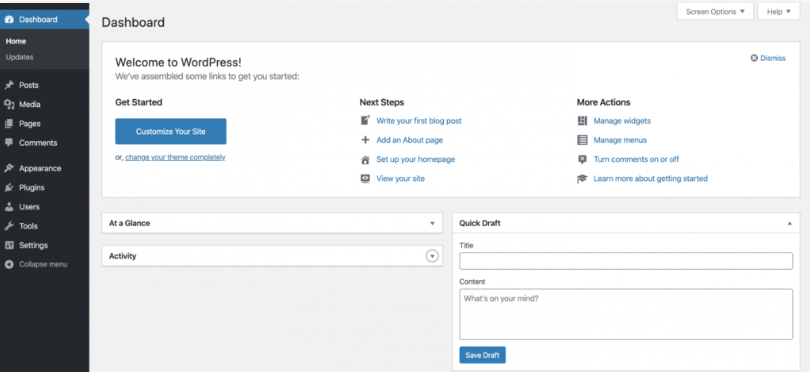810x372 pixels.
Task: Click the Collapse menu arrow icon
Action: click(x=9, y=265)
